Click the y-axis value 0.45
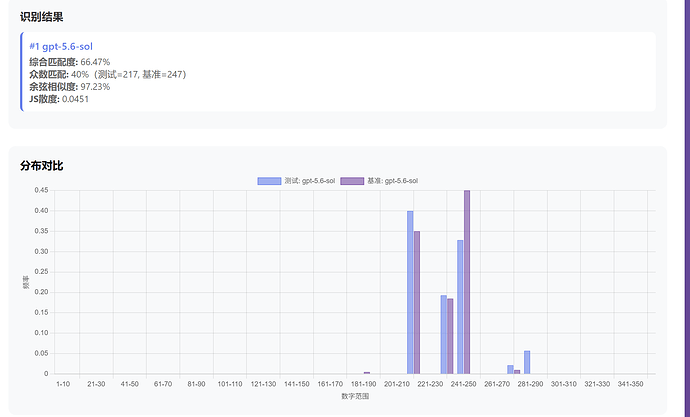 click(x=41, y=190)
